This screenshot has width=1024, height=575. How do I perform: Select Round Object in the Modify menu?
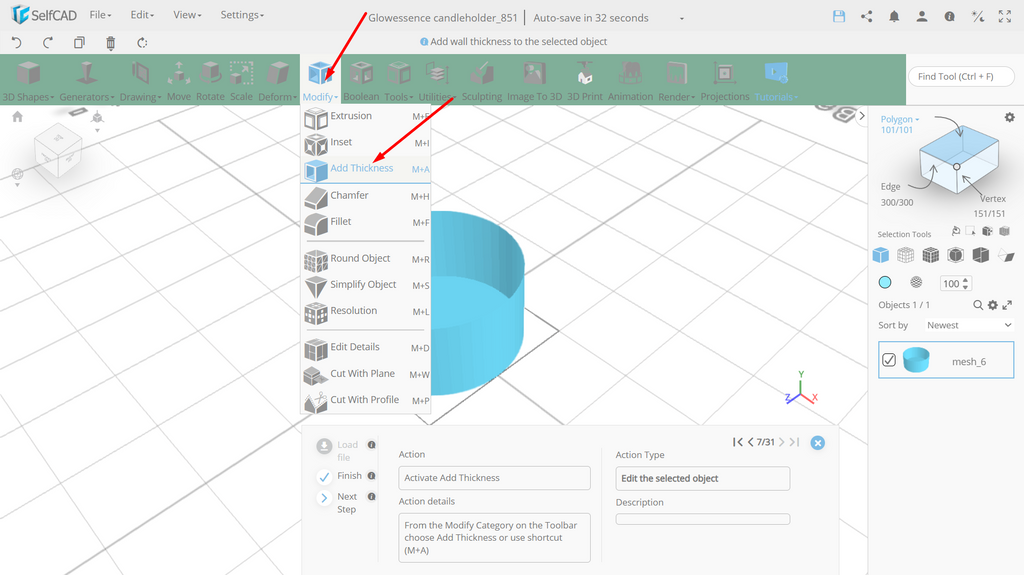[366, 259]
